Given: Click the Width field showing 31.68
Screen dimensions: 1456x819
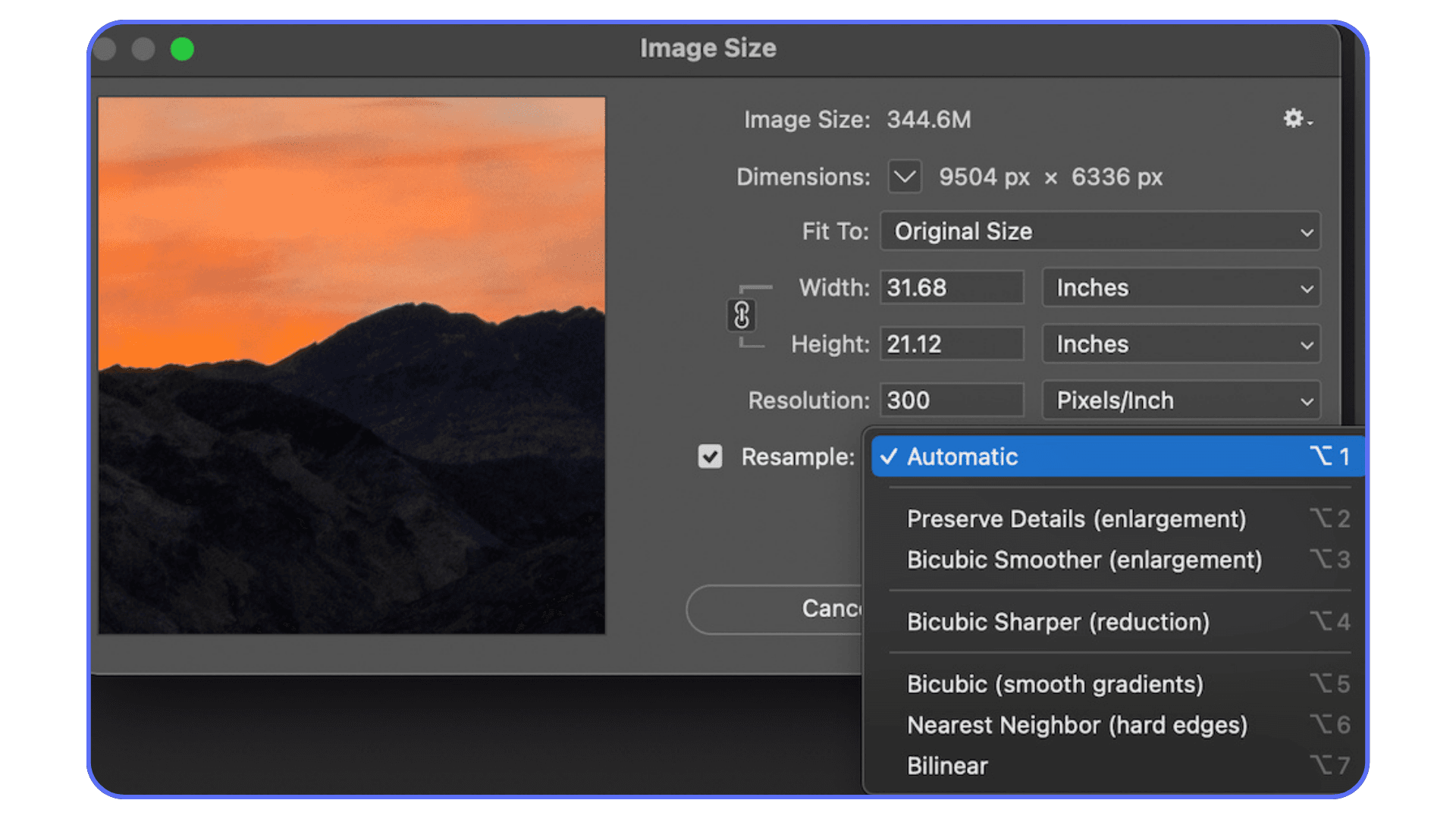Looking at the screenshot, I should (952, 287).
